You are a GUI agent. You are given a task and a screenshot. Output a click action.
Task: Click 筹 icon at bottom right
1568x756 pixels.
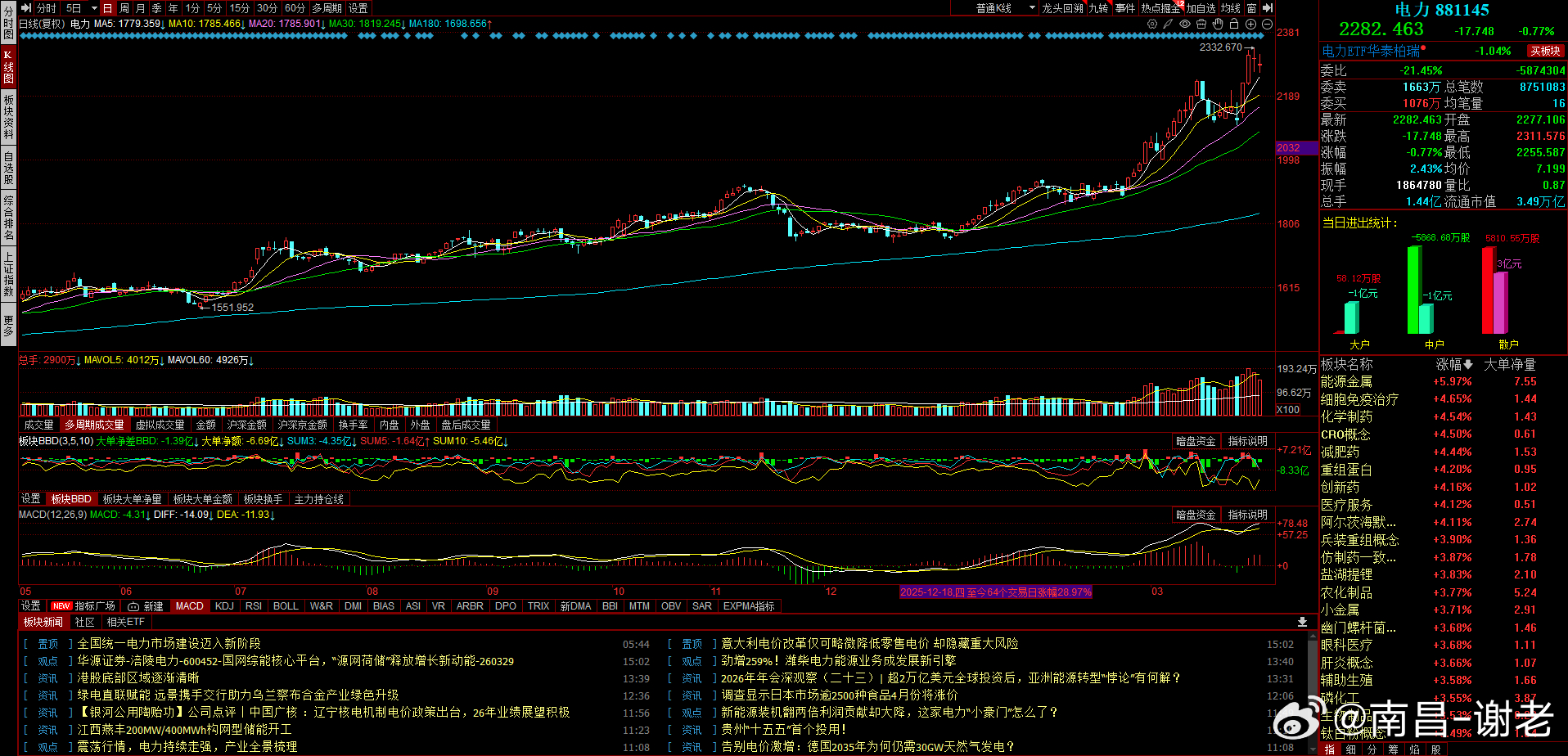[1393, 749]
